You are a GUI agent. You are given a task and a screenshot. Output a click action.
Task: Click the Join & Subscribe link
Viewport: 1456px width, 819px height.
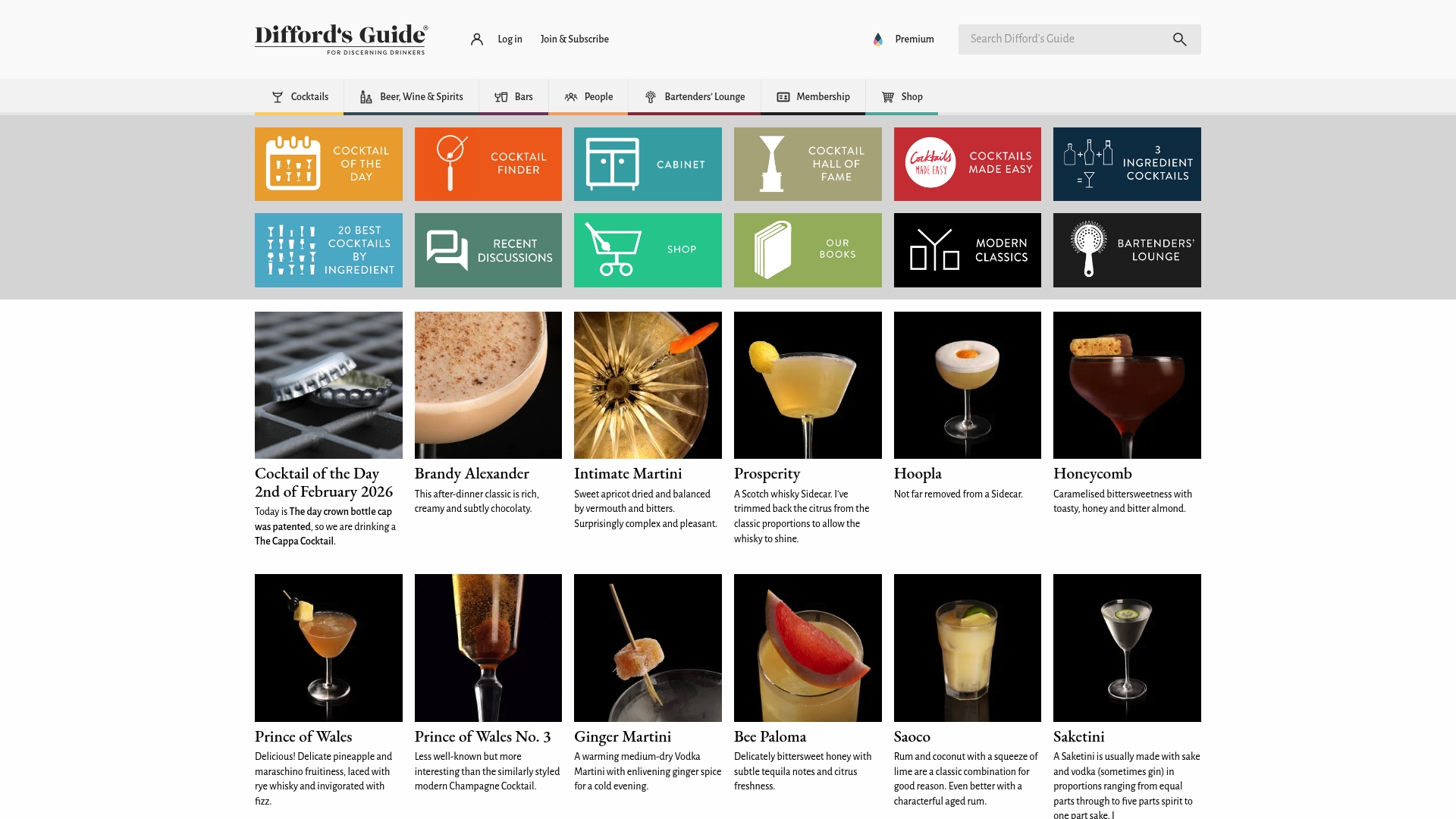click(574, 39)
